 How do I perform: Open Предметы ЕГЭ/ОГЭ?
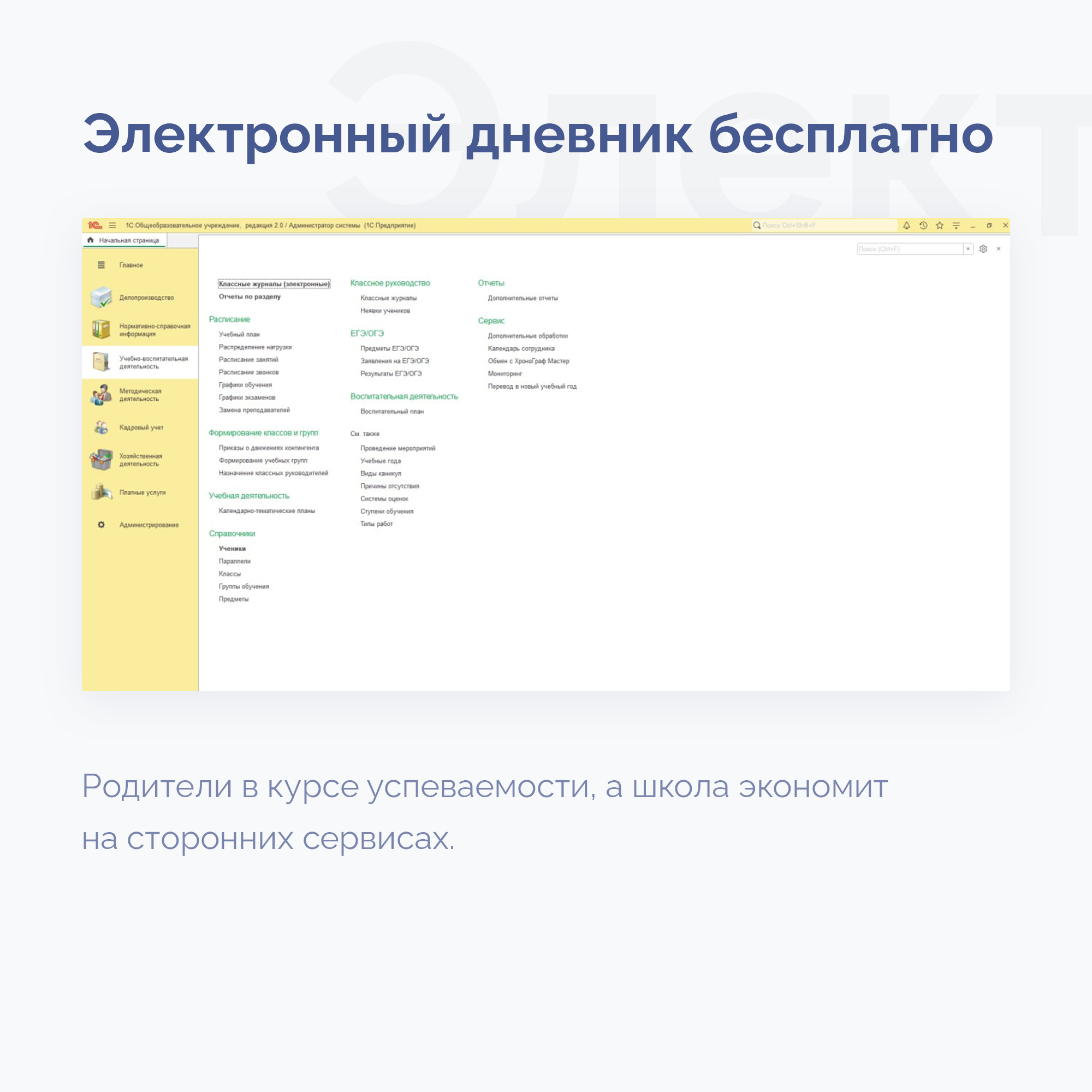(390, 348)
